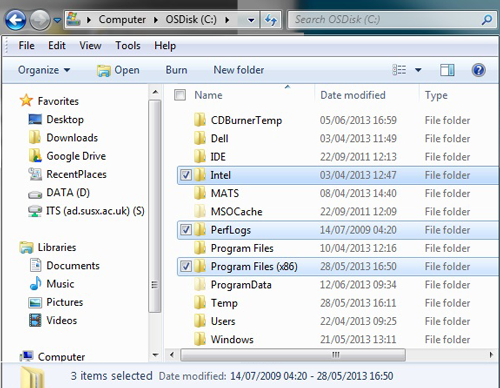Focus the Search OSDisk (C:) field

point(392,20)
